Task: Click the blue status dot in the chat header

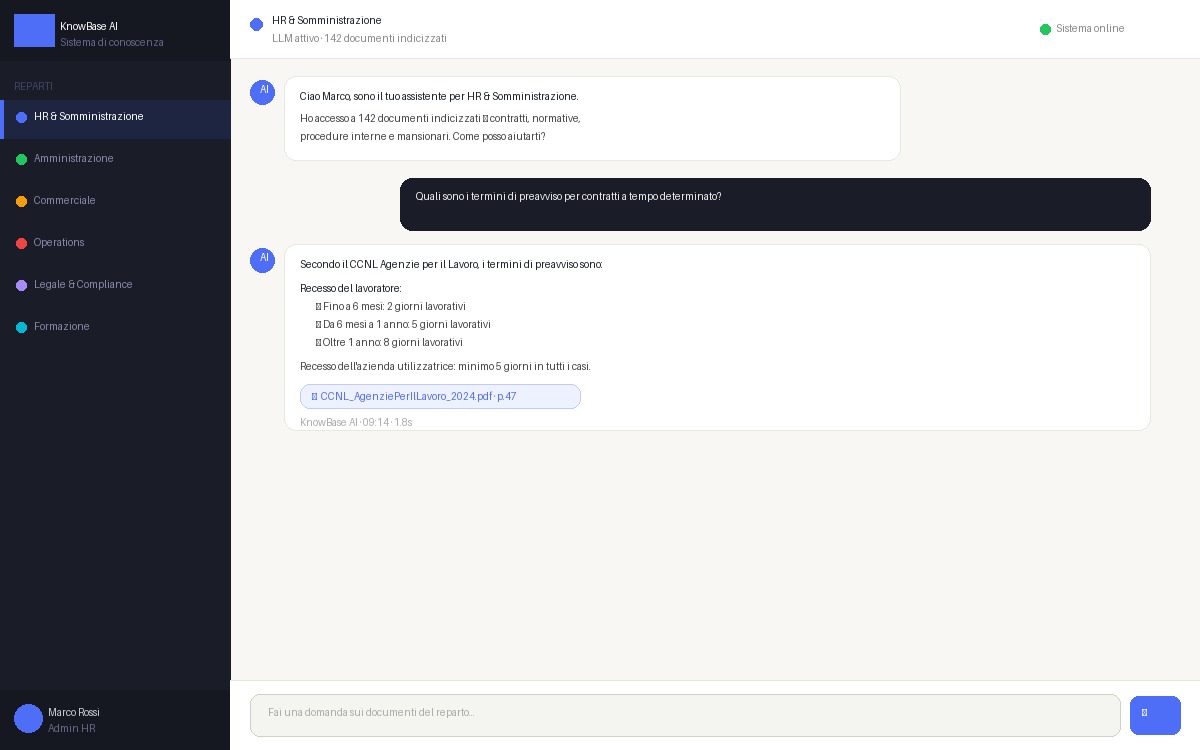Action: tap(257, 24)
